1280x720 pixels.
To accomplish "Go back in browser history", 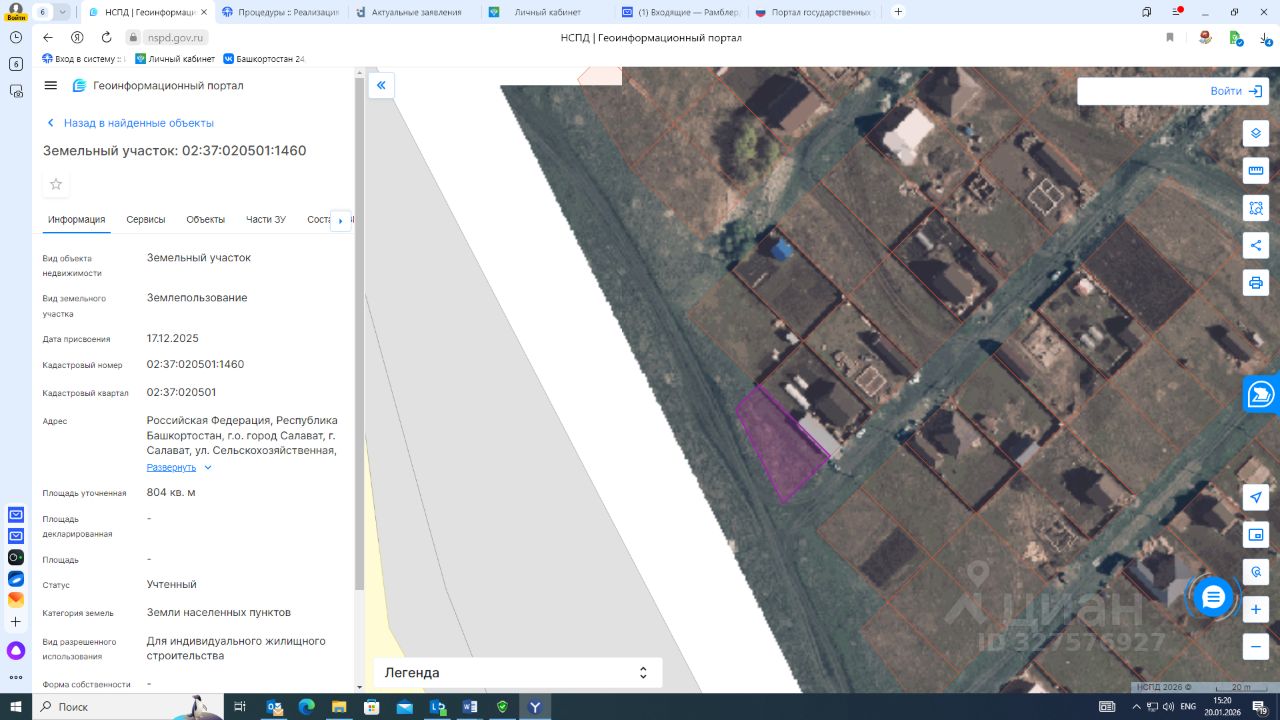I will click(48, 37).
